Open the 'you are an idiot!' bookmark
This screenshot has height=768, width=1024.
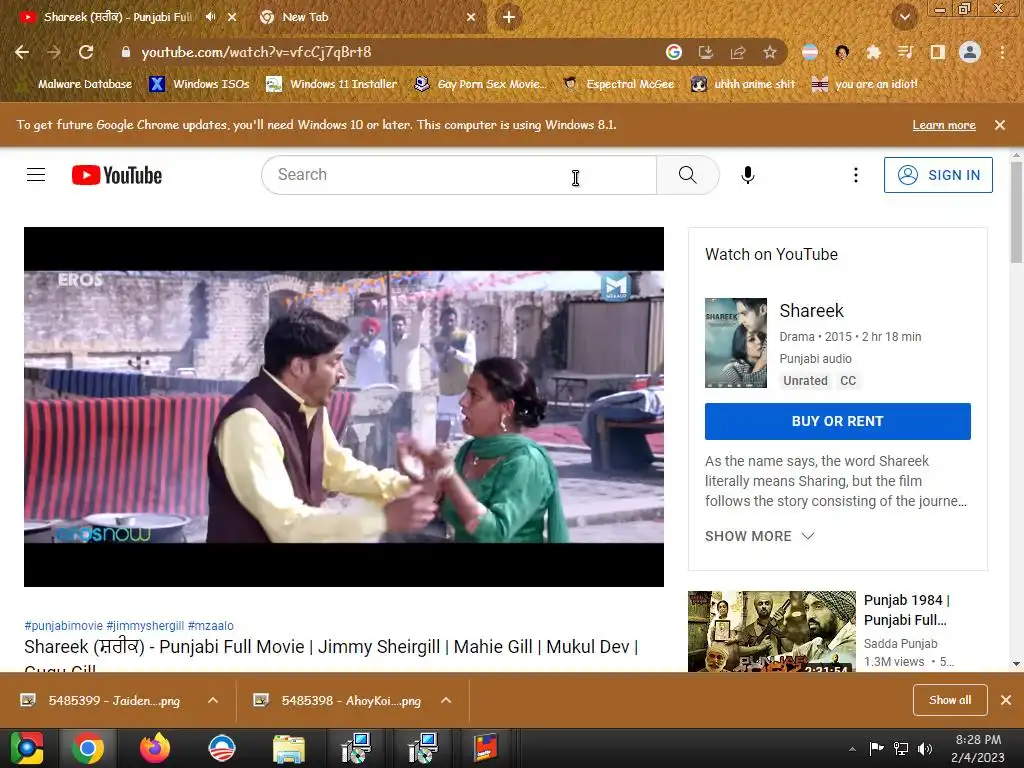pos(865,84)
